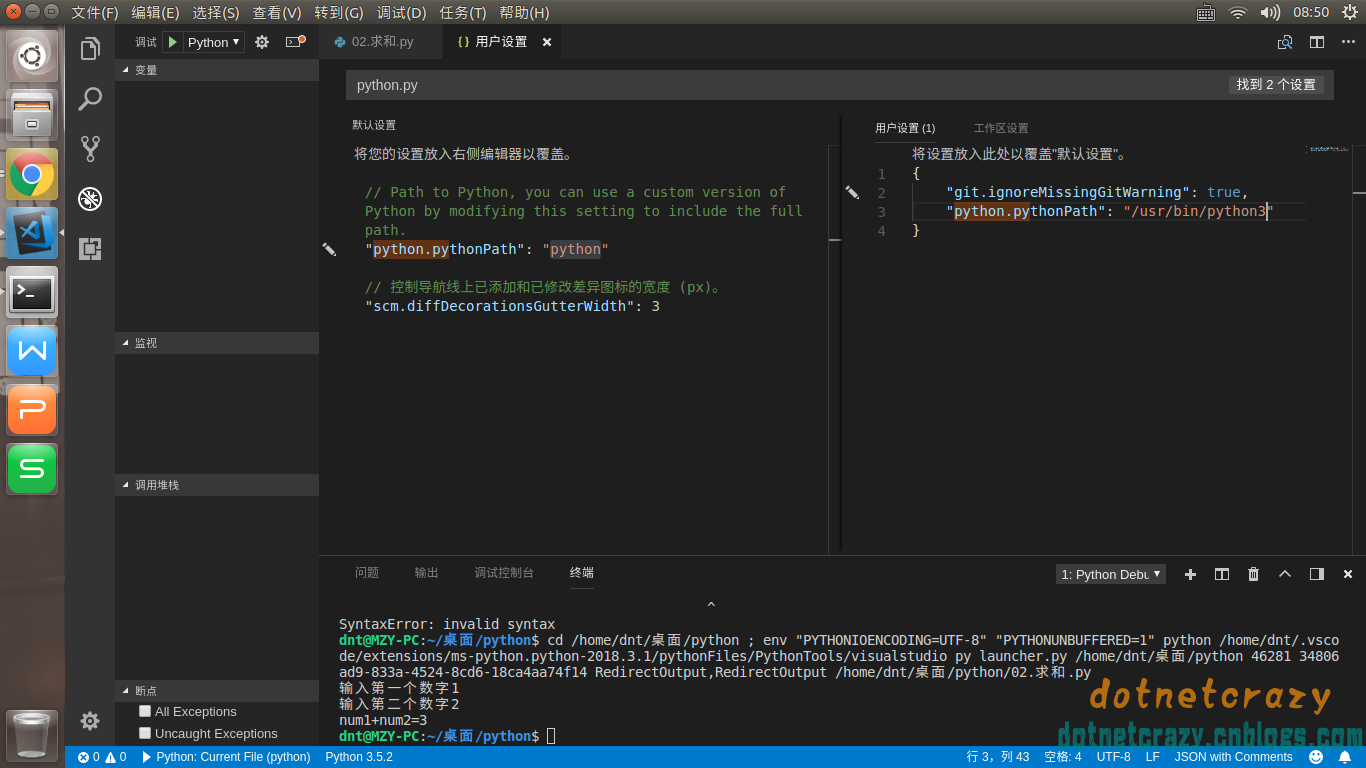The height and width of the screenshot is (768, 1366).
Task: Open the editor more actions ellipsis
Action: click(1346, 42)
